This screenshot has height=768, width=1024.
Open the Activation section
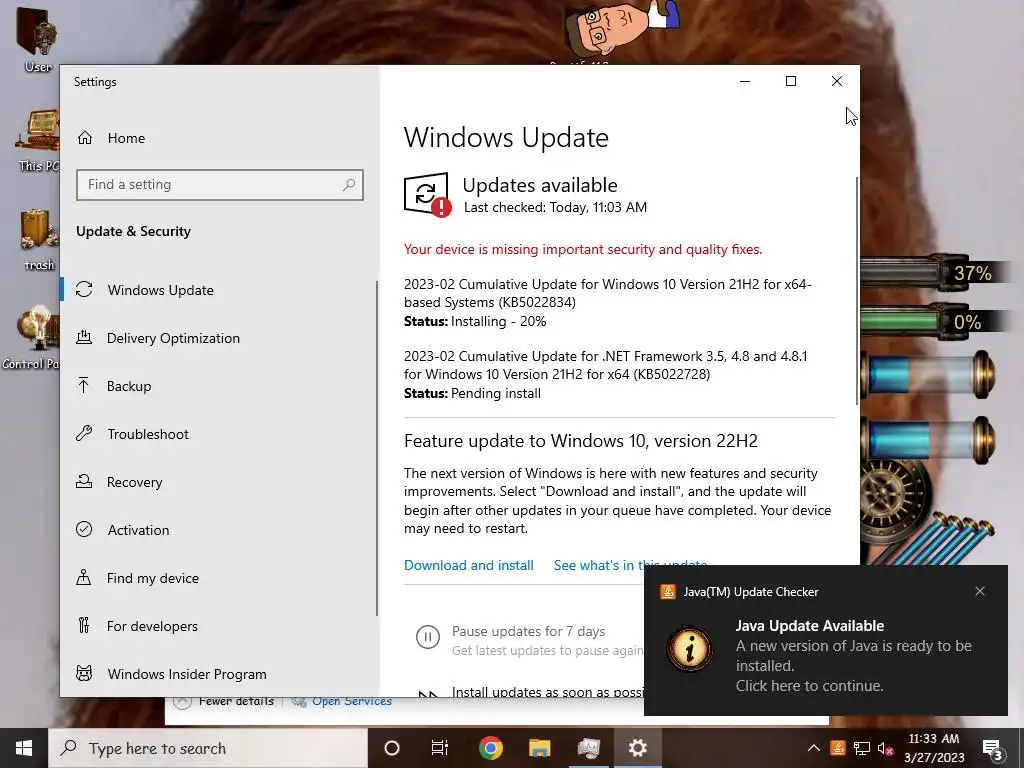(x=138, y=530)
